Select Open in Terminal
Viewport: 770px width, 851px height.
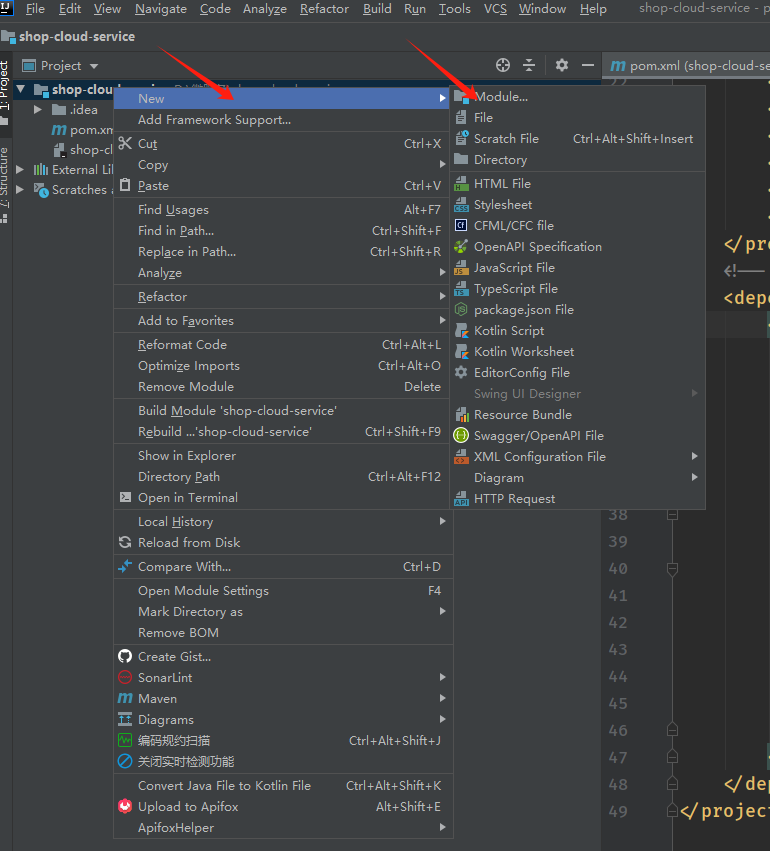click(x=283, y=498)
